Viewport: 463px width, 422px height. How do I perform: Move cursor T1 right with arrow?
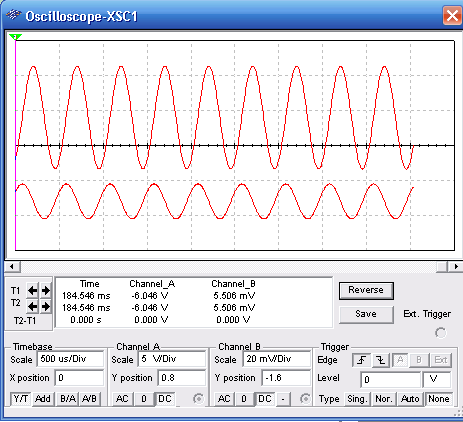pos(46,291)
